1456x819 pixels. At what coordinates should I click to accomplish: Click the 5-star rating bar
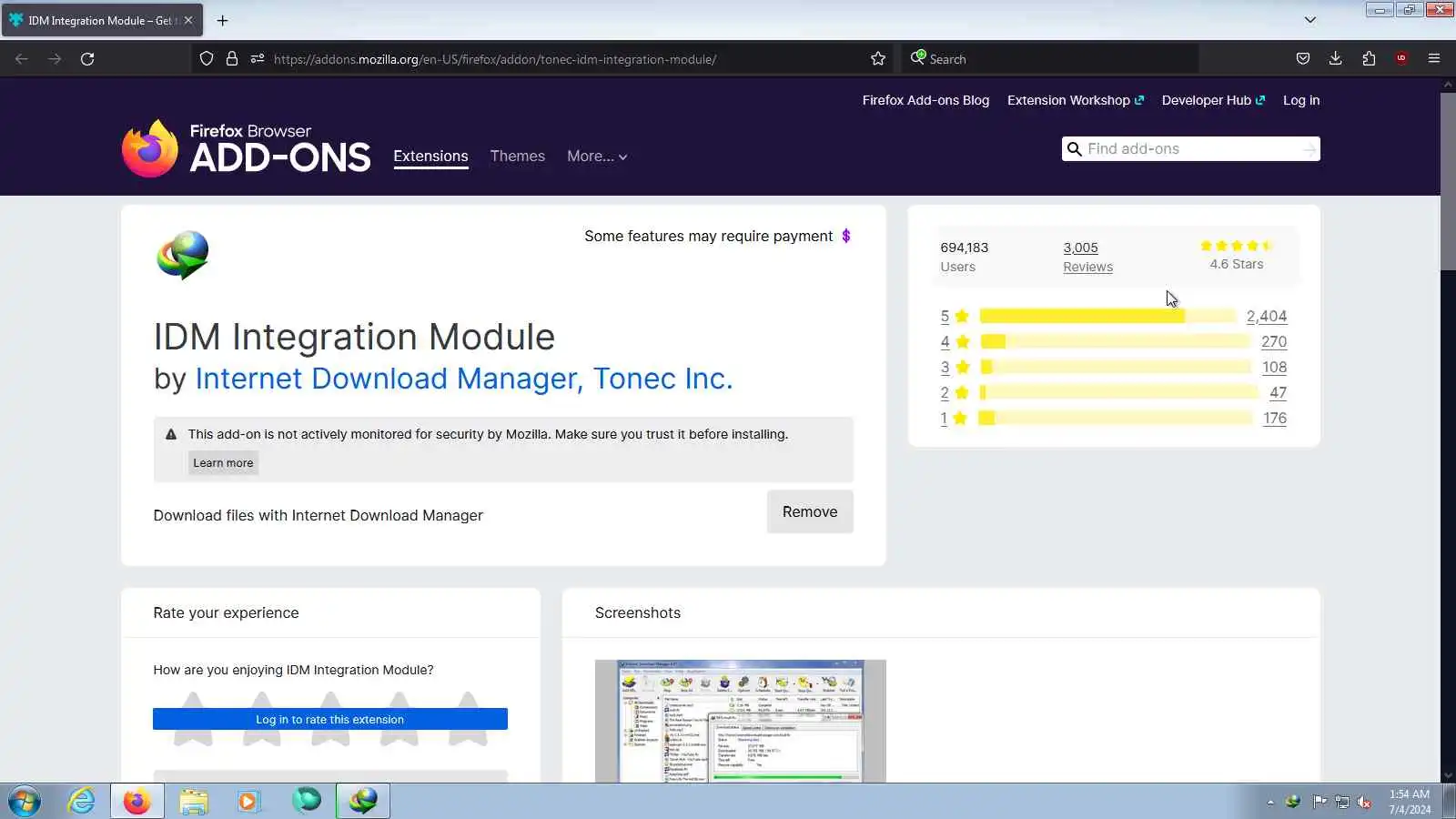(x=1107, y=317)
